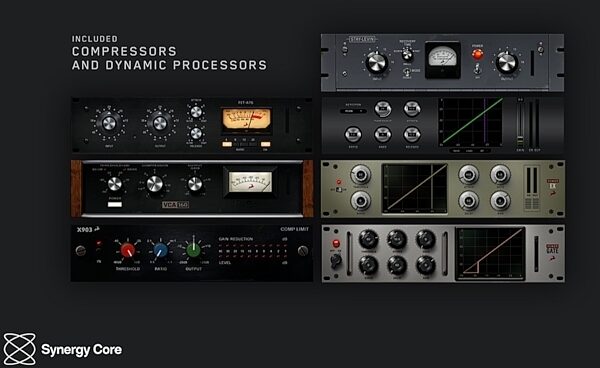The width and height of the screenshot is (600, 368).
Task: Click the Power EX transfer curve display
Action: [x=415, y=189]
